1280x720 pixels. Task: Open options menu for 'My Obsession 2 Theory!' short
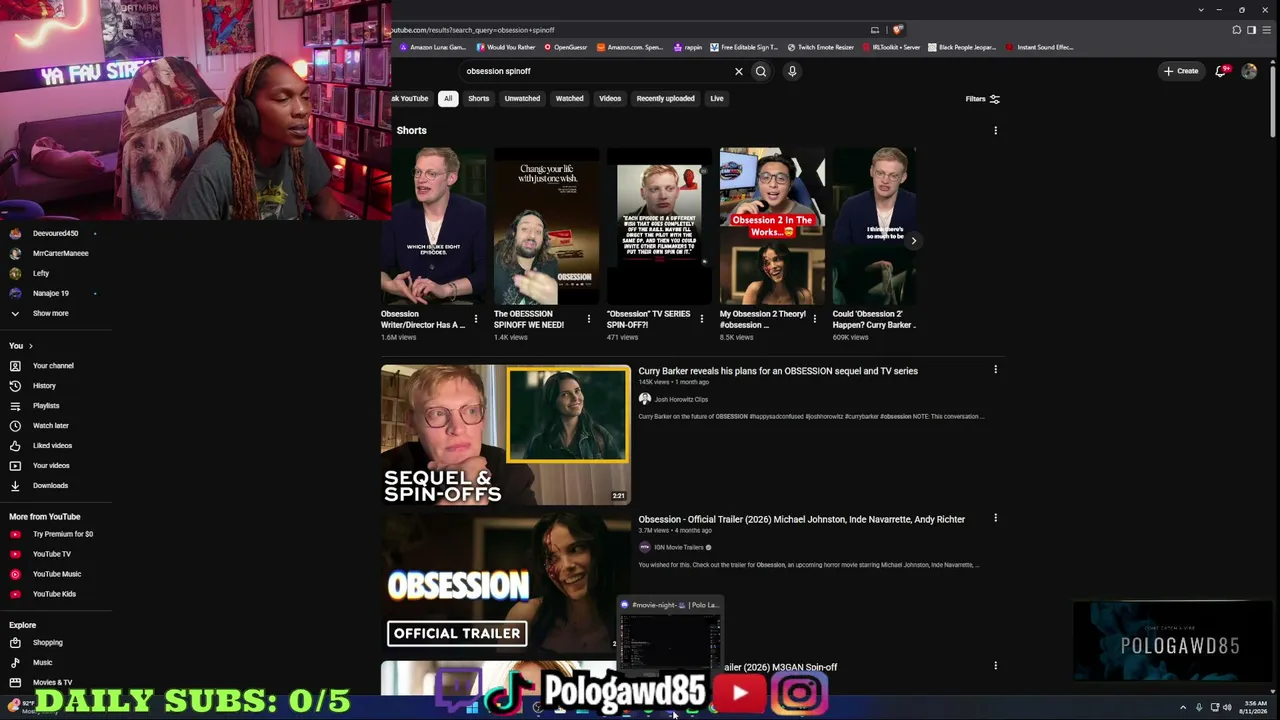tap(815, 319)
